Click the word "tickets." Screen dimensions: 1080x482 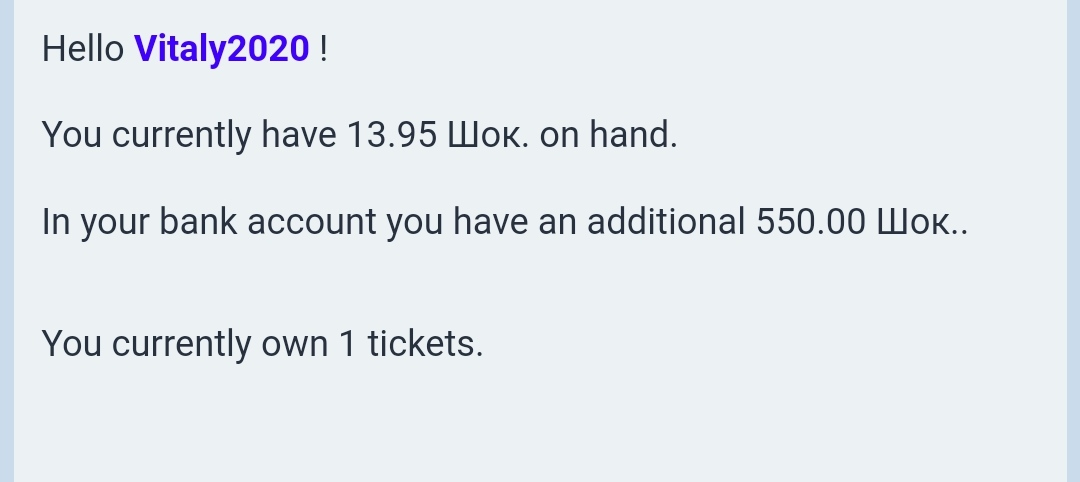(x=425, y=344)
